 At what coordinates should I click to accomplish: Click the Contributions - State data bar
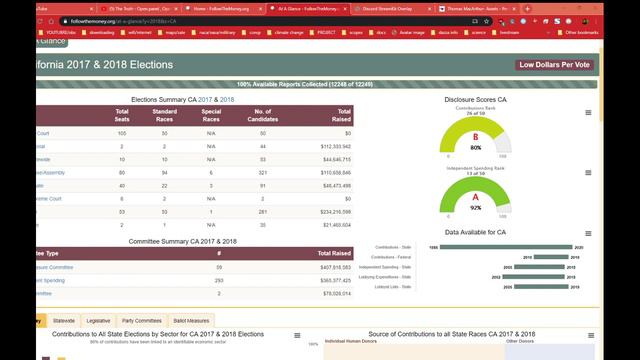pyautogui.click(x=506, y=247)
